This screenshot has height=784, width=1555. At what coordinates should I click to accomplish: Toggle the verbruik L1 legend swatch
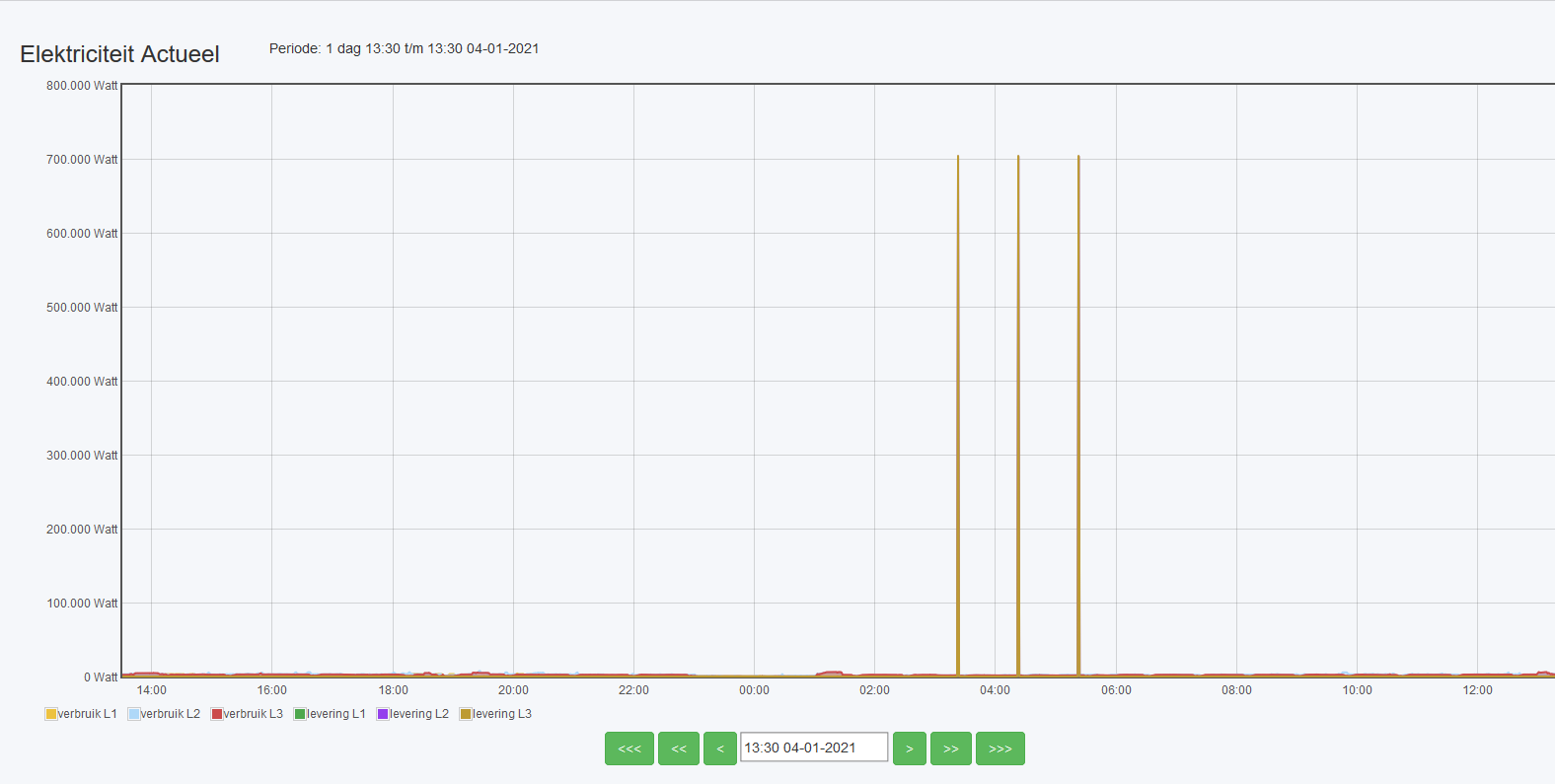[51, 714]
